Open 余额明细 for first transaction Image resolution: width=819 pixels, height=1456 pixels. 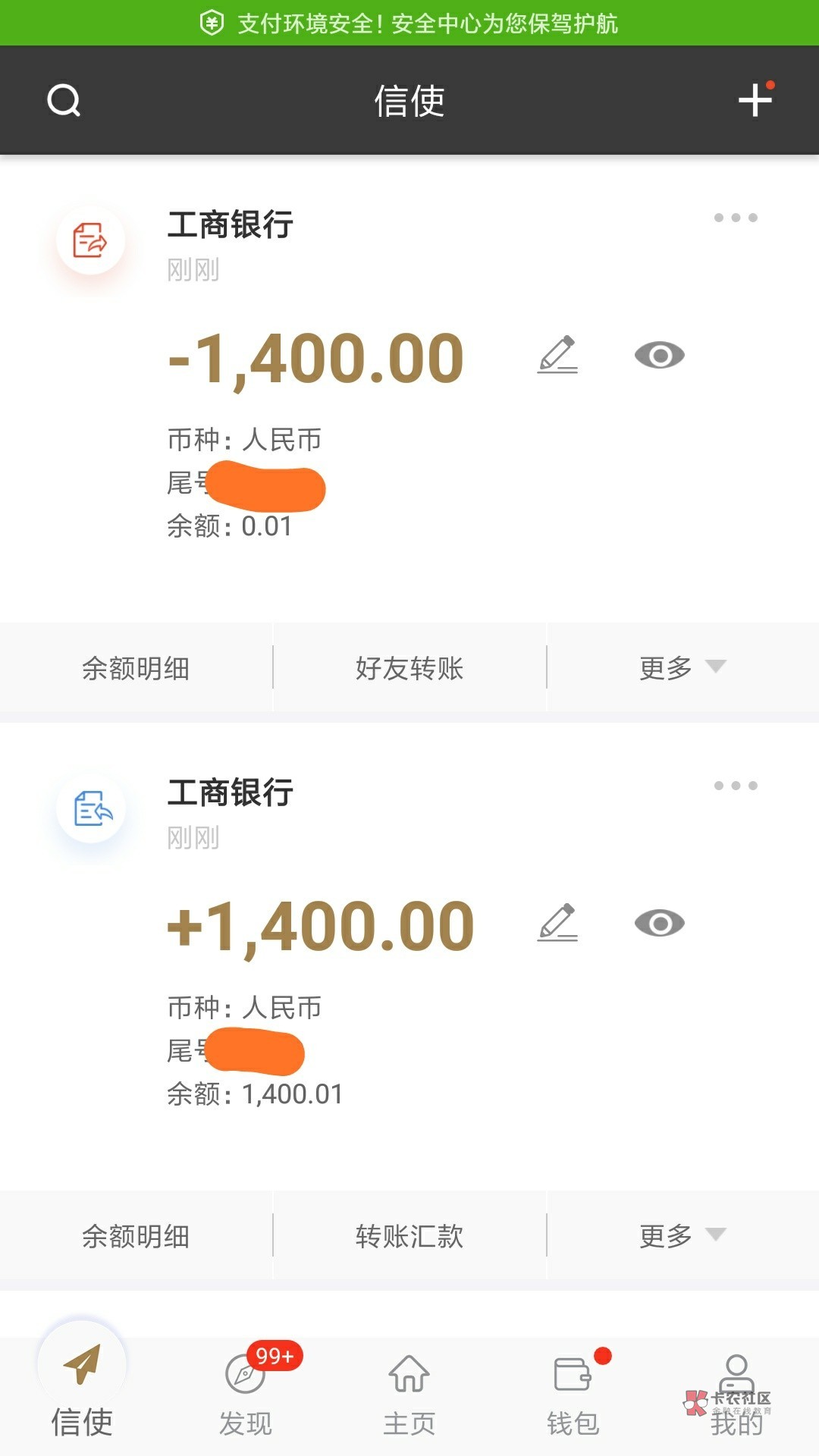click(x=136, y=668)
